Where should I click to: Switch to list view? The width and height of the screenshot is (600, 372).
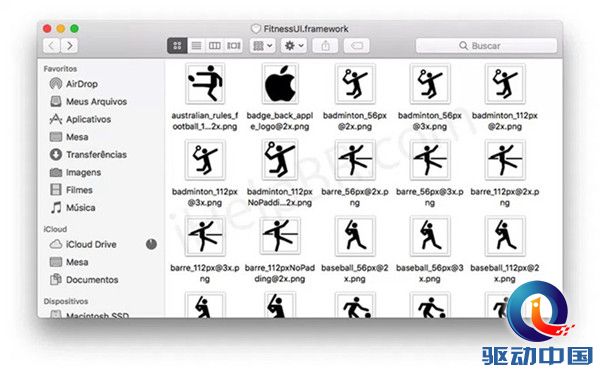tap(196, 46)
